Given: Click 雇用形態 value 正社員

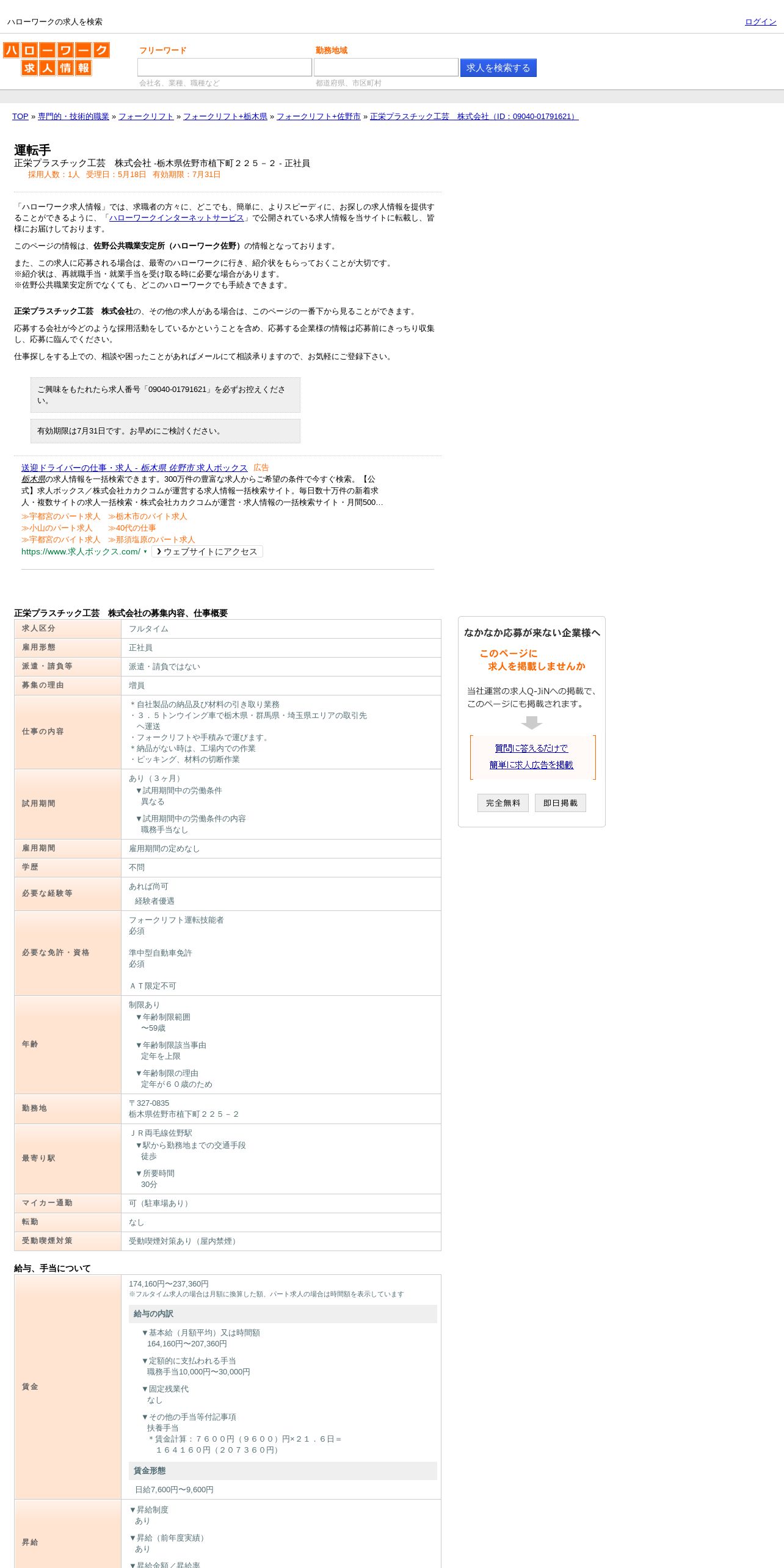Looking at the screenshot, I should tap(140, 648).
